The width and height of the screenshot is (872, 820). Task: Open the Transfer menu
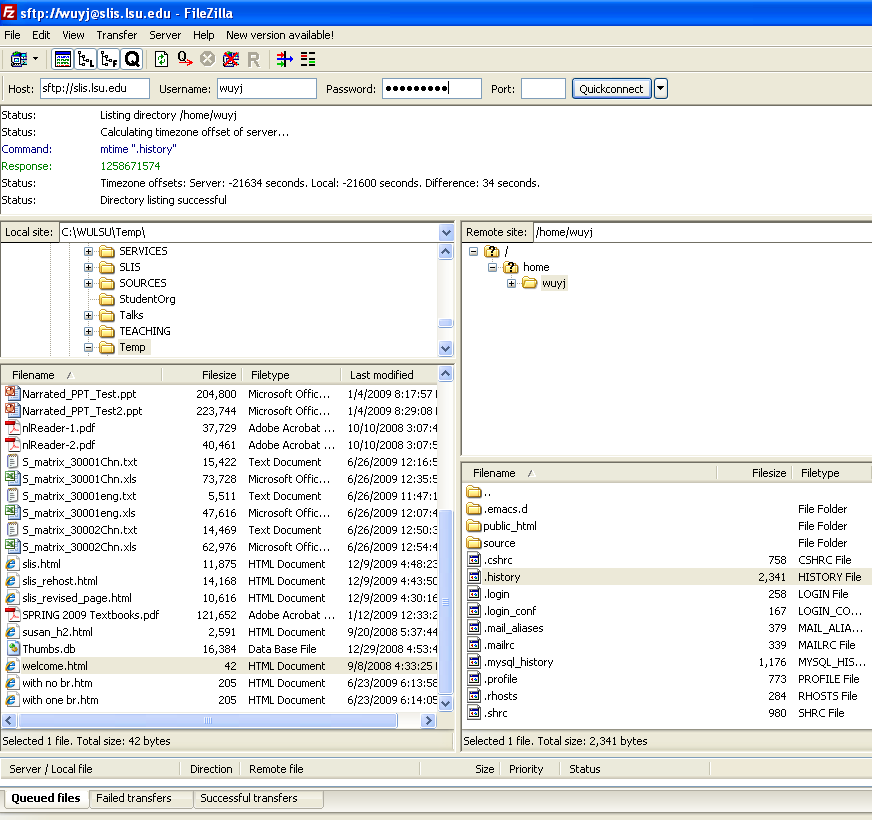[x=117, y=35]
